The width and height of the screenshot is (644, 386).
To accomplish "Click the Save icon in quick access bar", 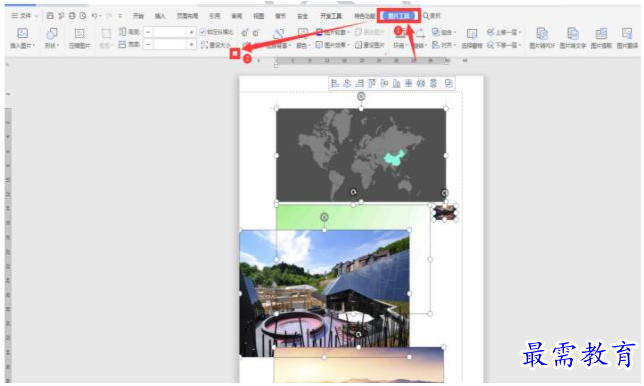I will tap(50, 16).
